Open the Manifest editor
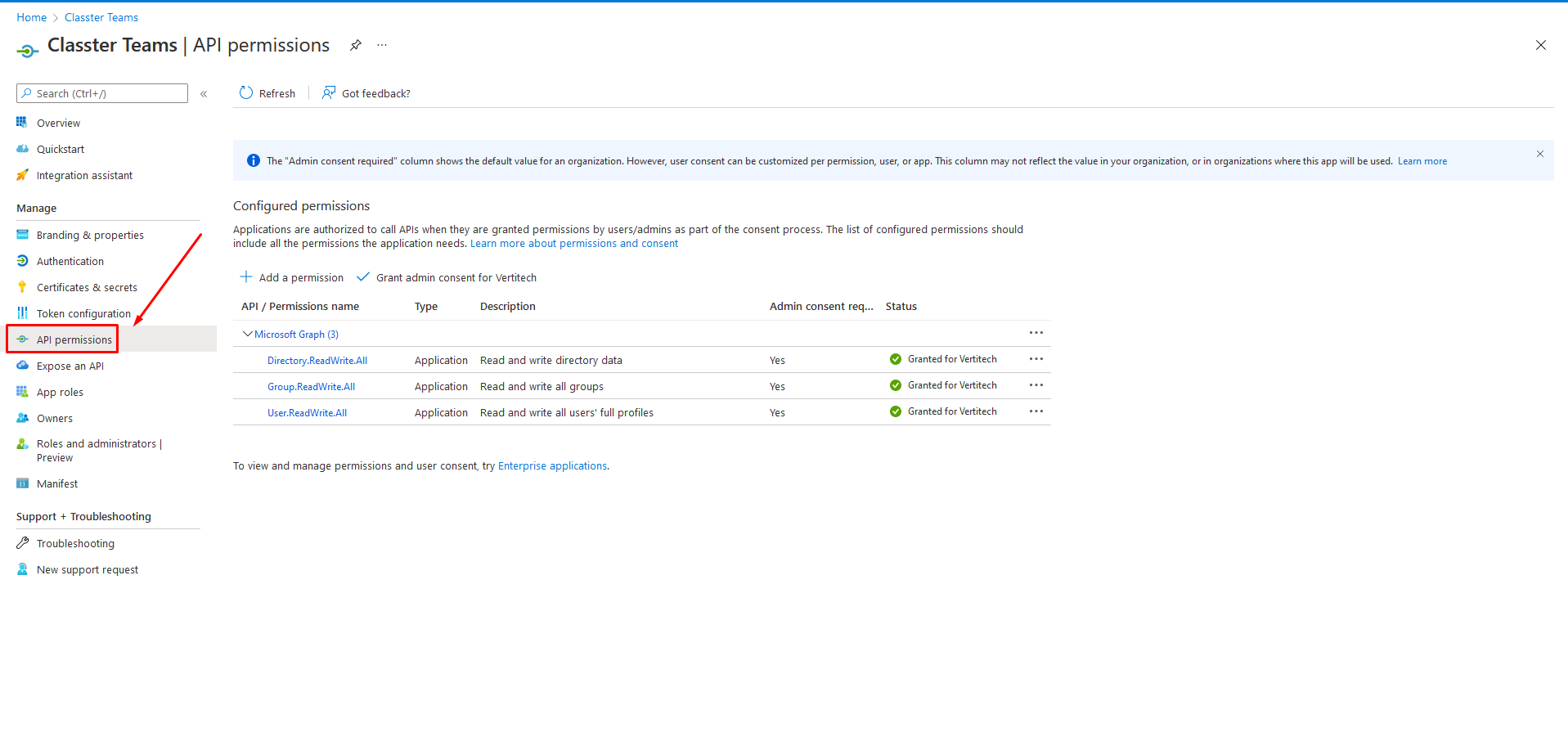This screenshot has height=746, width=1568. tap(57, 484)
